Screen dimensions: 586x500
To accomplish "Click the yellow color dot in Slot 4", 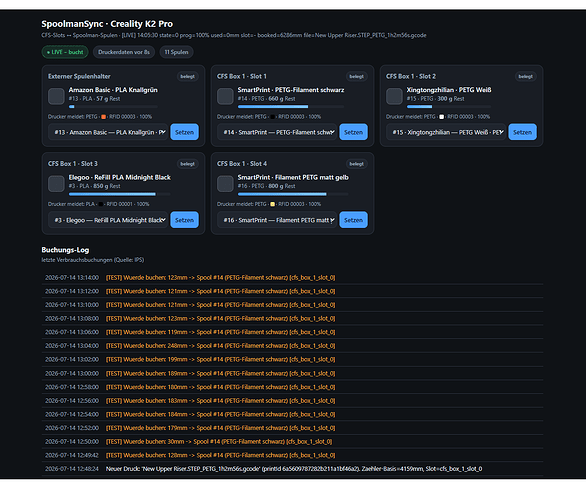I will pos(272,204).
